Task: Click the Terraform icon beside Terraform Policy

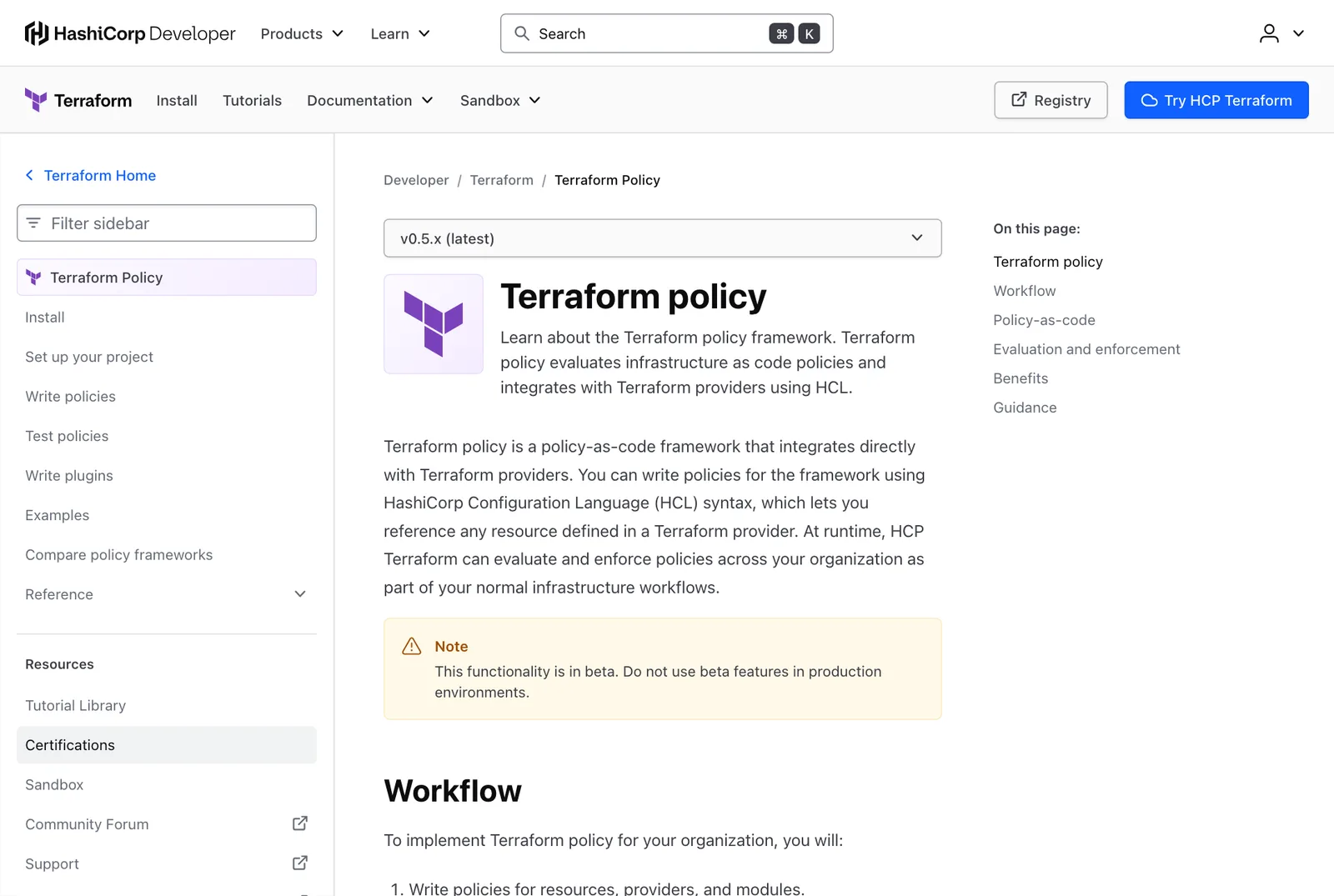Action: tap(33, 278)
